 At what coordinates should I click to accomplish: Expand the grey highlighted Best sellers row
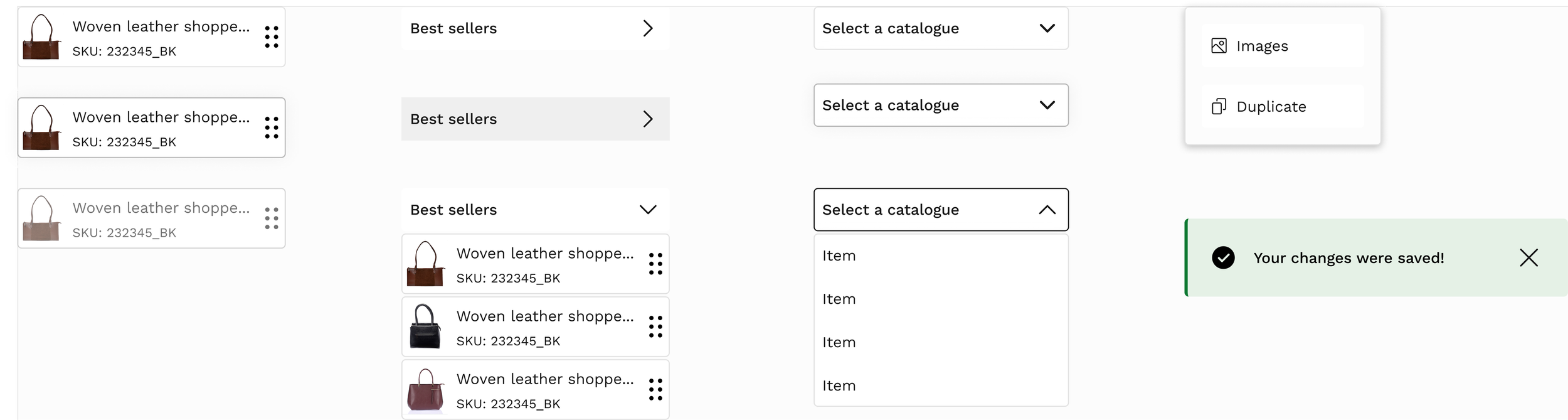pos(648,119)
